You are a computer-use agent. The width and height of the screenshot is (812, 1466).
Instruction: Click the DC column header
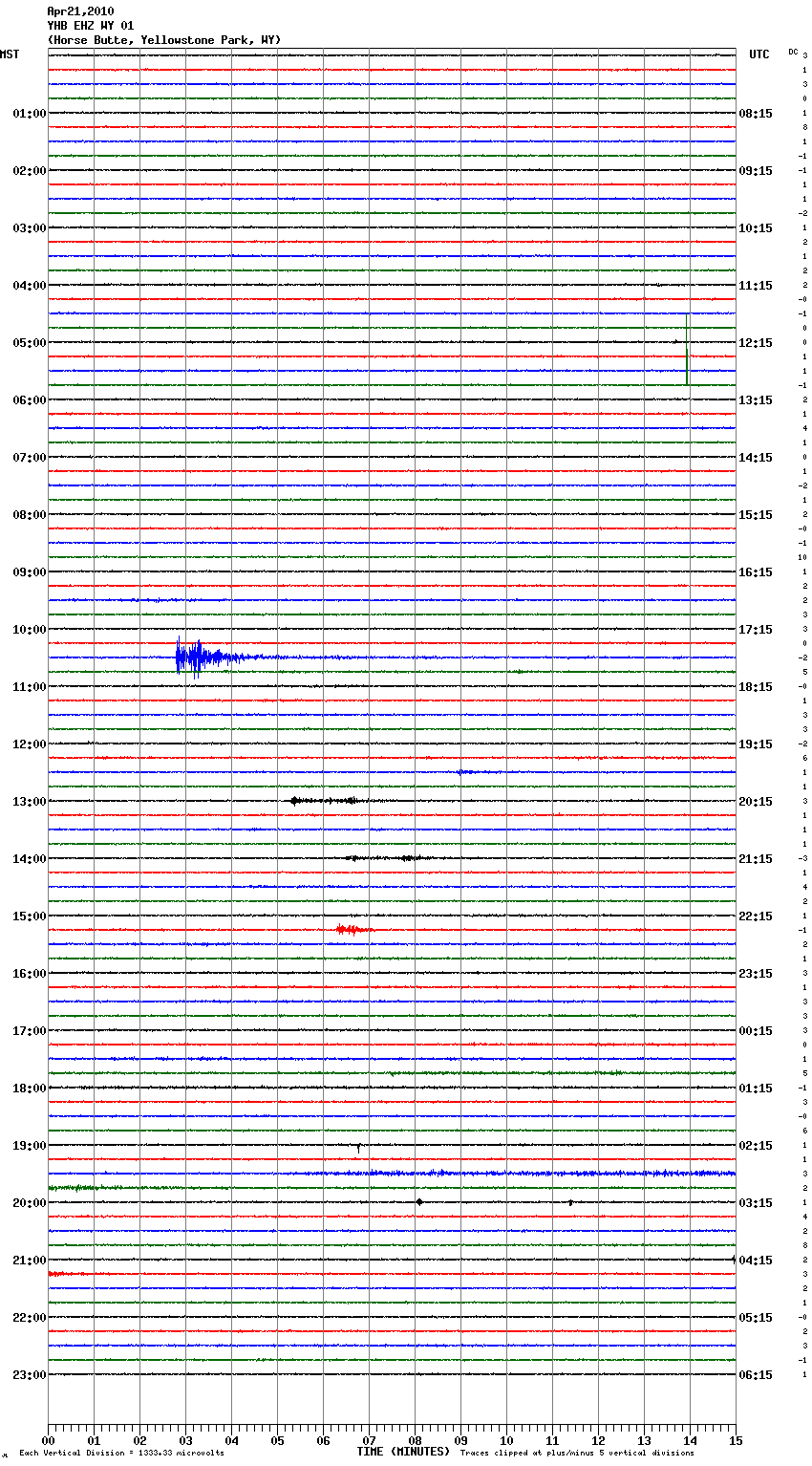click(793, 52)
